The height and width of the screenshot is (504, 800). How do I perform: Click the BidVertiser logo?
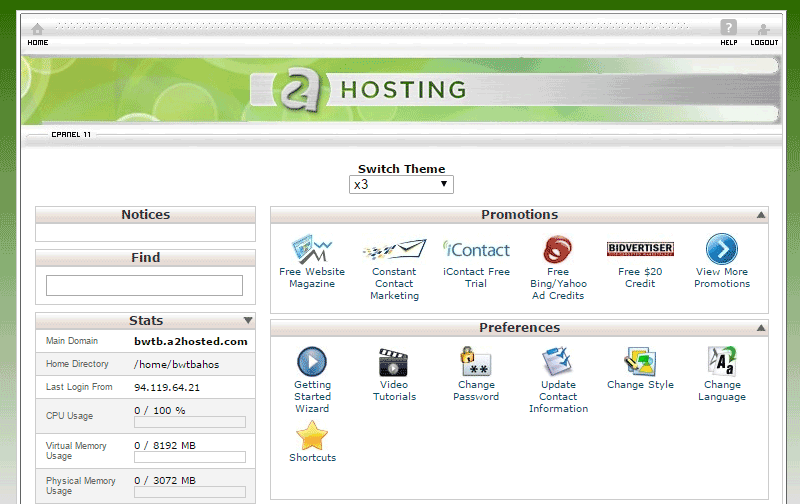pos(640,248)
